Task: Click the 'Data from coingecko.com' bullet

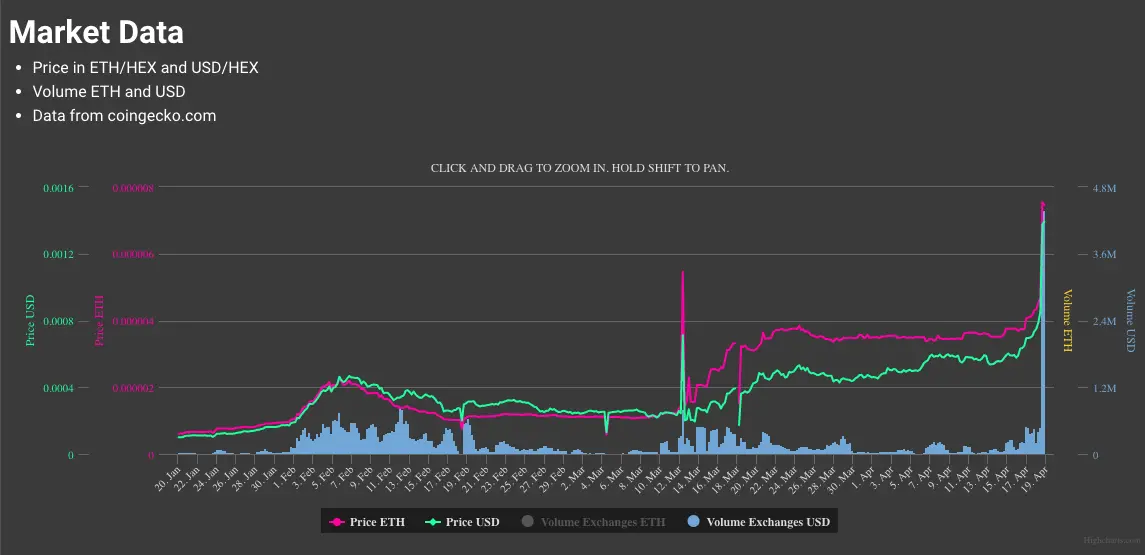Action: (x=124, y=116)
